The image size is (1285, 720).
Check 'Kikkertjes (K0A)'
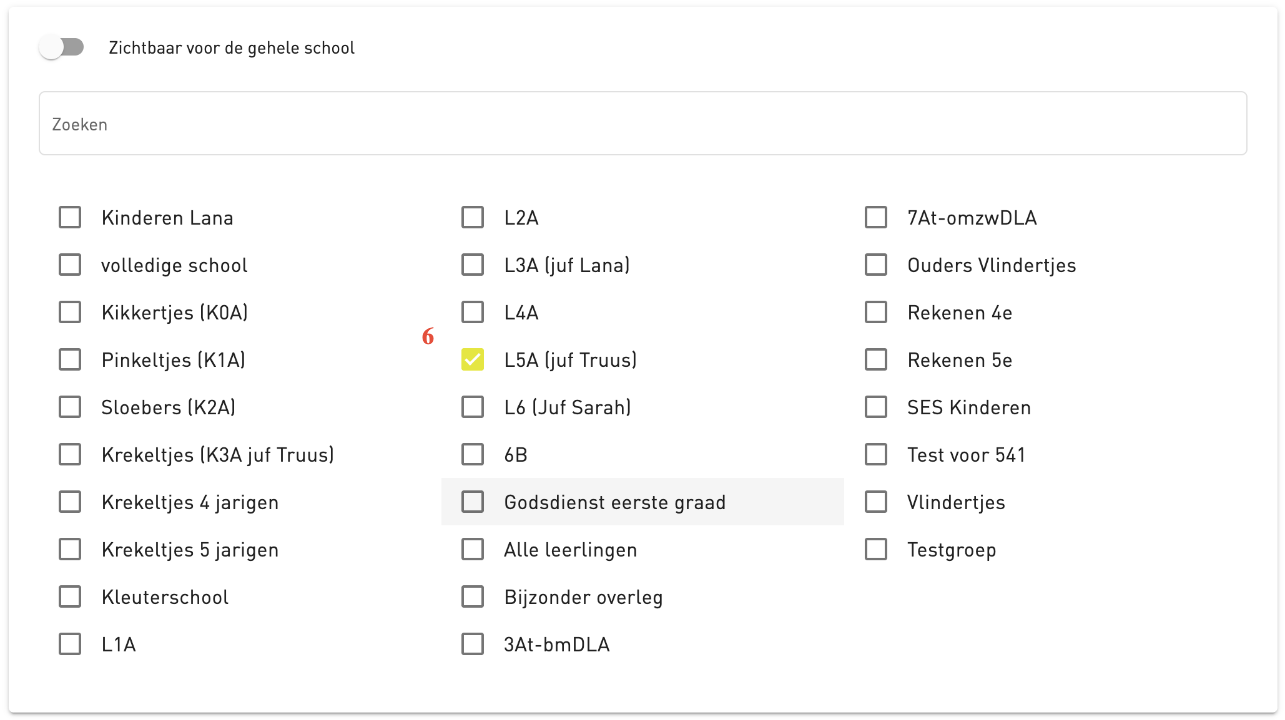69,312
